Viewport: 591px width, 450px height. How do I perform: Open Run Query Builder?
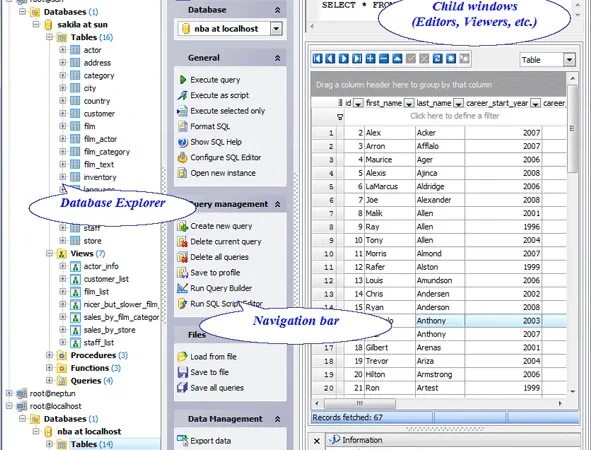pyautogui.click(x=221, y=288)
